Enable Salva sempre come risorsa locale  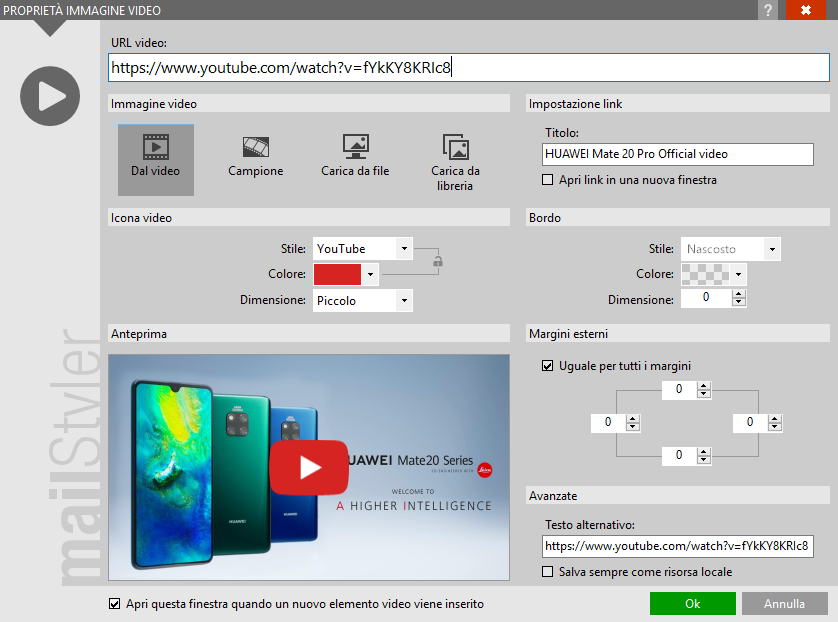[547, 572]
